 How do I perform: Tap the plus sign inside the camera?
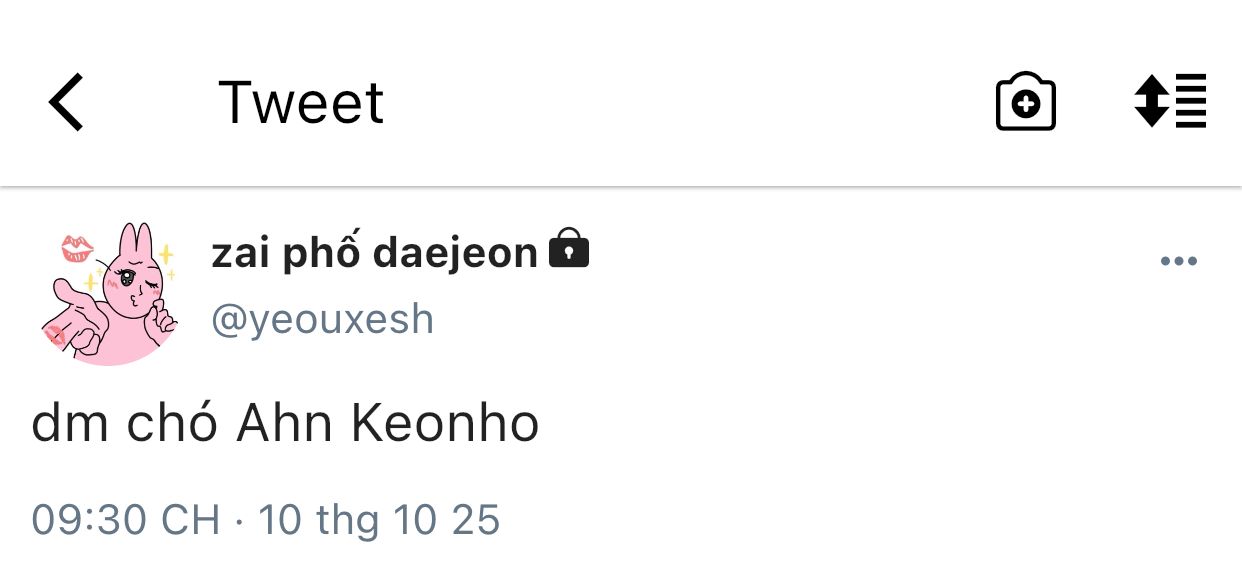[1026, 105]
